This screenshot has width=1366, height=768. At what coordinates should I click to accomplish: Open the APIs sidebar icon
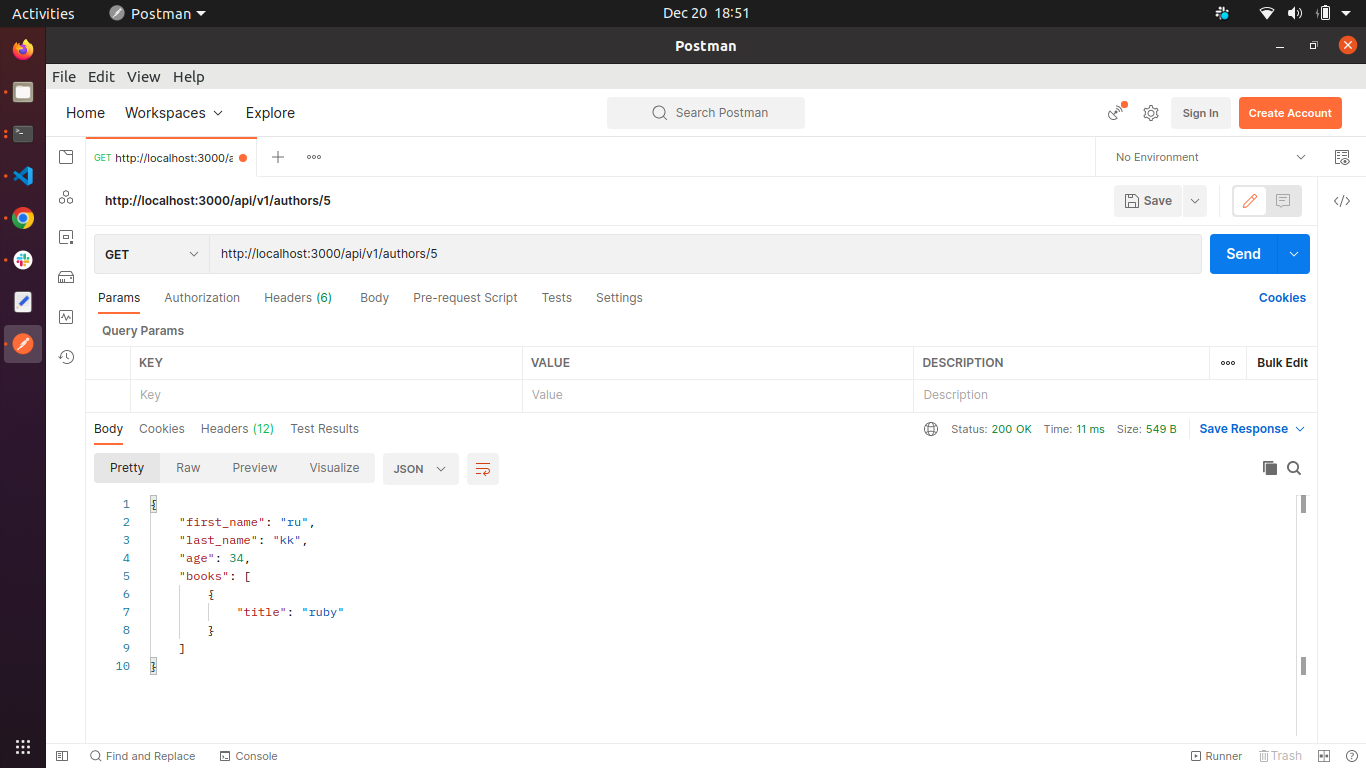[66, 197]
